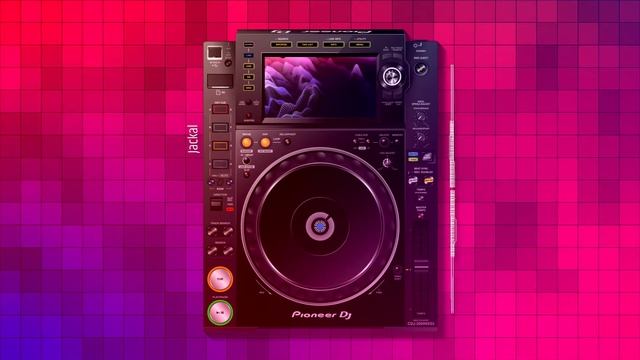
Task: Click the rotary selector dial beside the screen
Action: tap(391, 76)
